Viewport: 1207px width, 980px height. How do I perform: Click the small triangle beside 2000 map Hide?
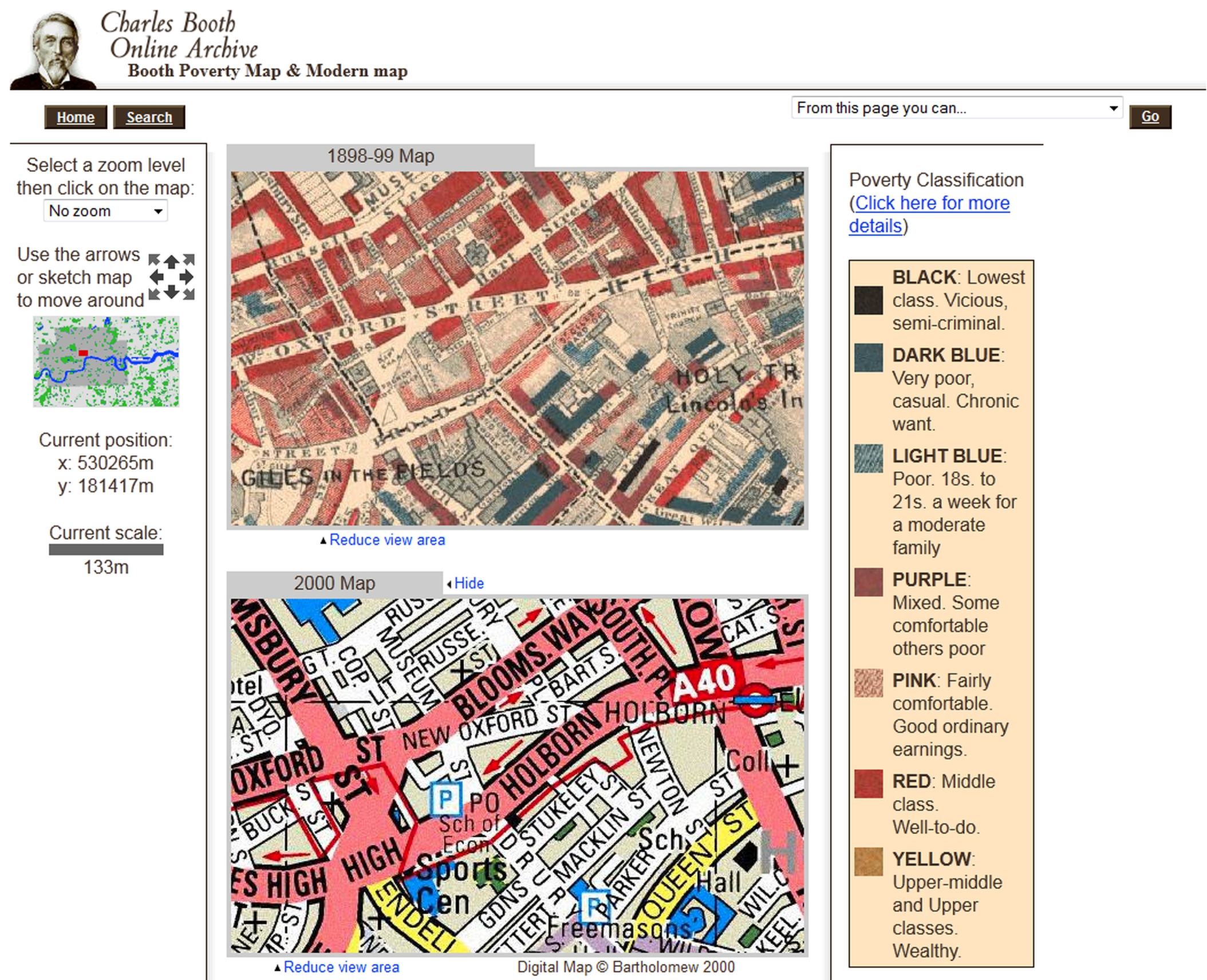pyautogui.click(x=449, y=584)
